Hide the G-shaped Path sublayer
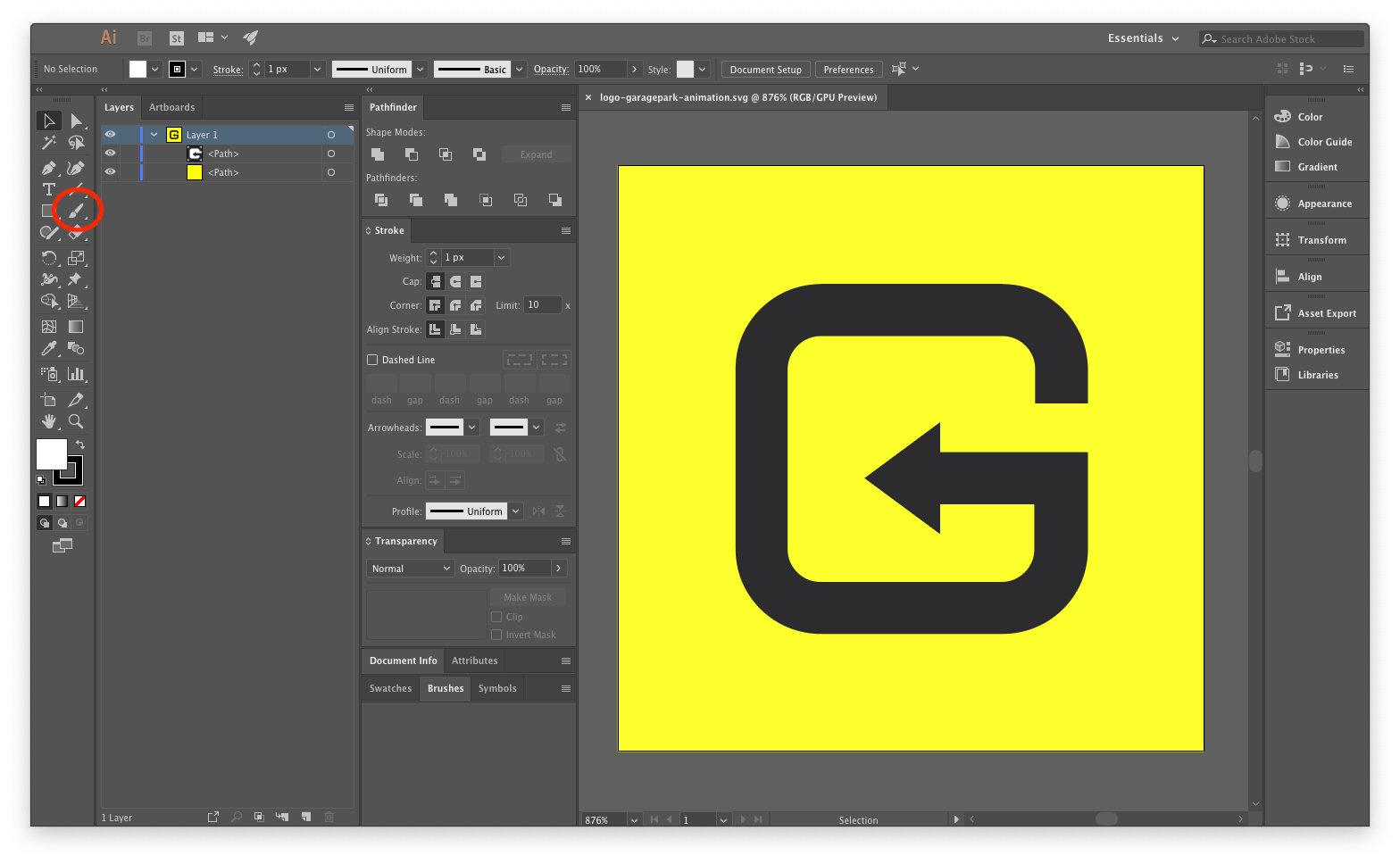The width and height of the screenshot is (1400, 864). (x=110, y=154)
